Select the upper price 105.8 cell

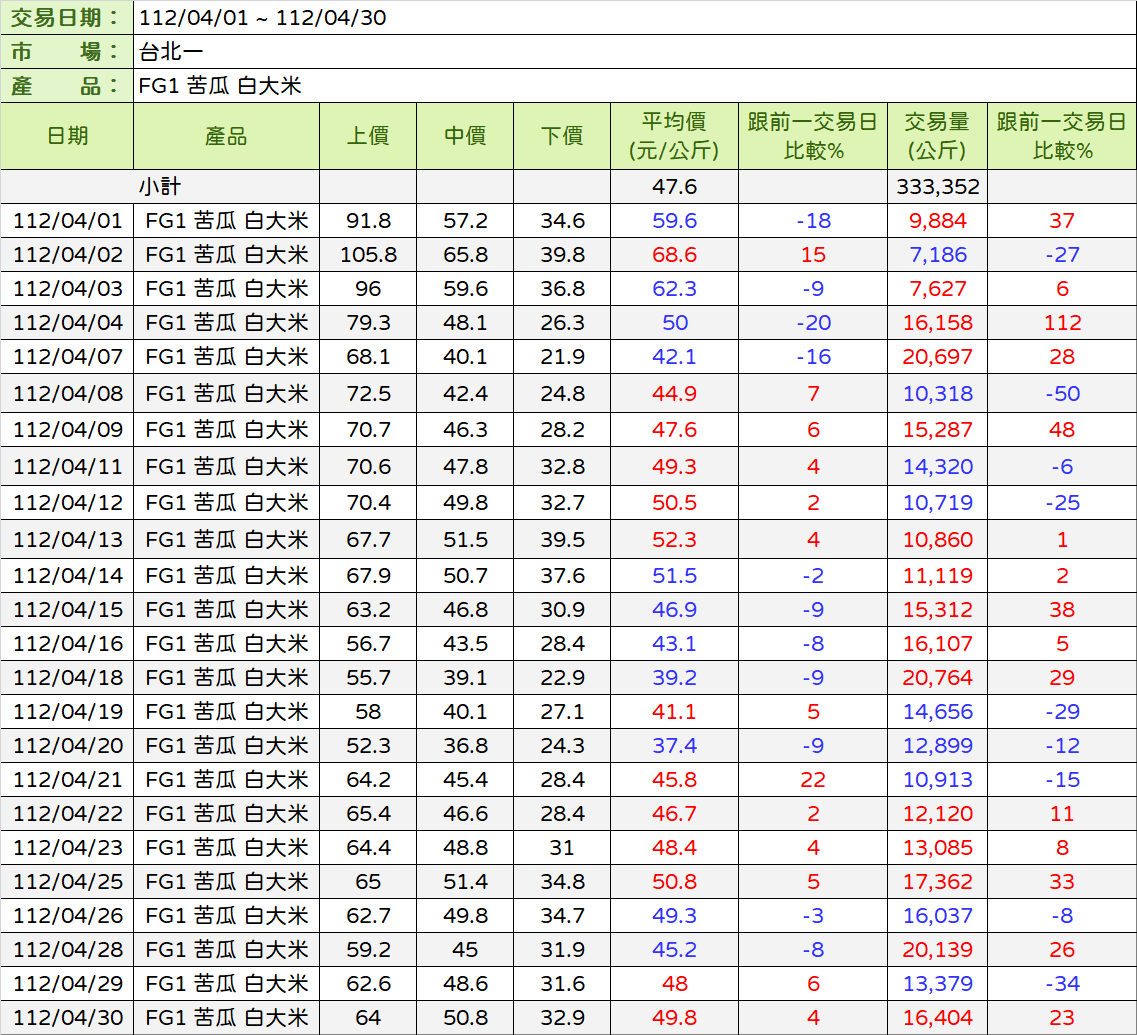(368, 255)
